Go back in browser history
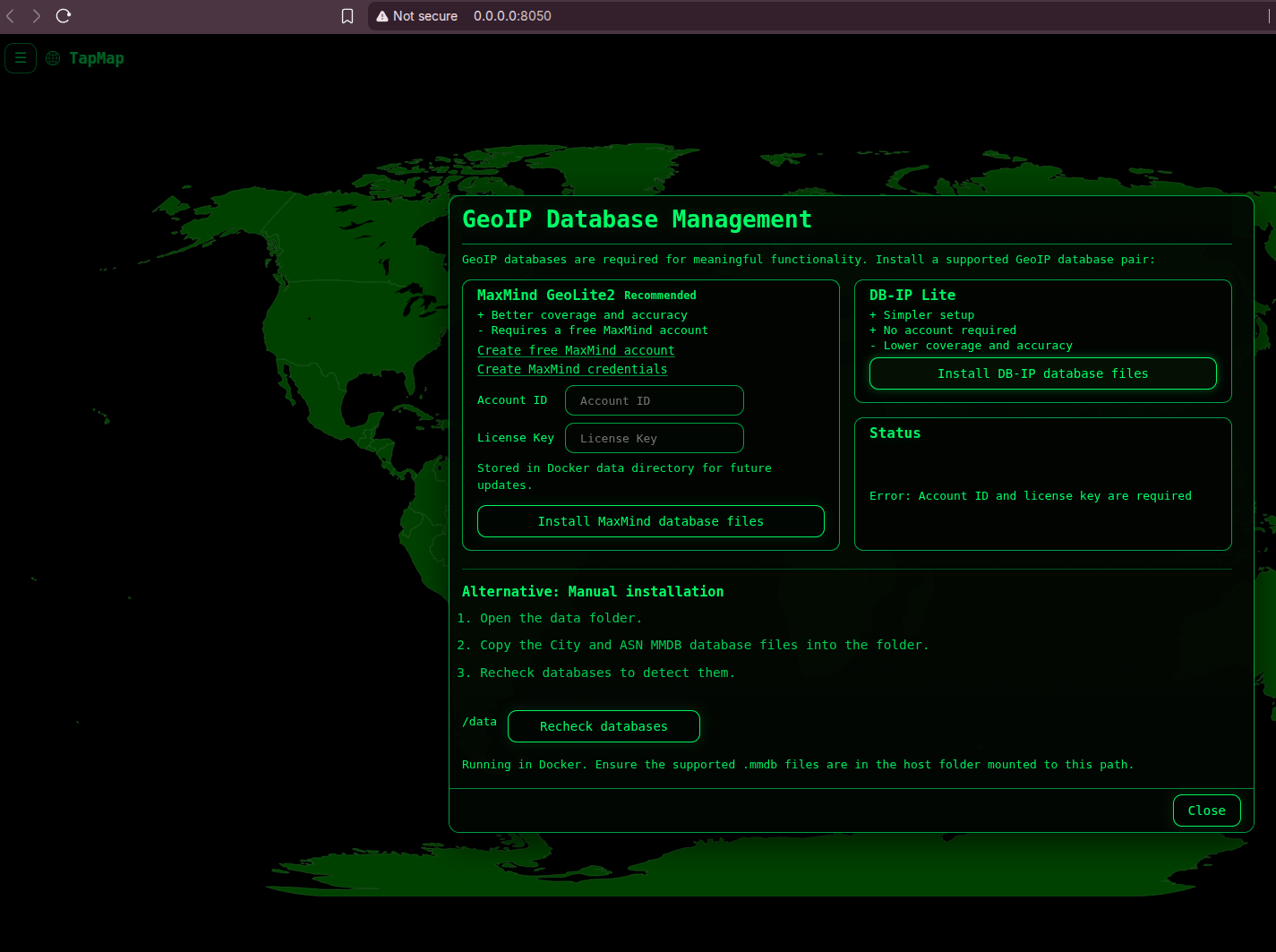Image resolution: width=1276 pixels, height=952 pixels. [11, 16]
